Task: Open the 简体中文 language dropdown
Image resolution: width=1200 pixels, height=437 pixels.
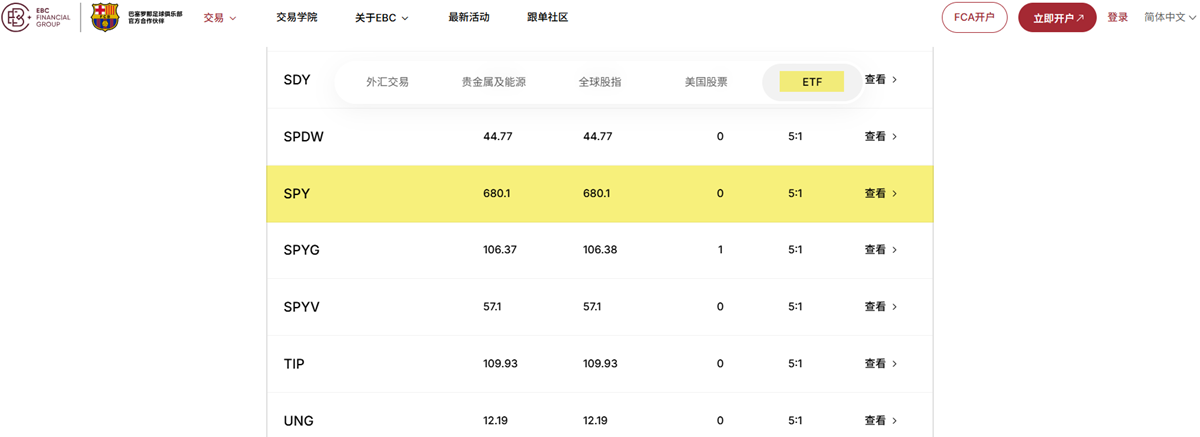Action: click(x=1170, y=18)
